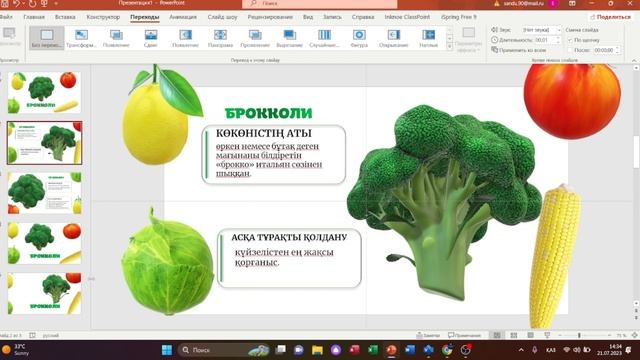Click the Поделиться button

coord(610,17)
